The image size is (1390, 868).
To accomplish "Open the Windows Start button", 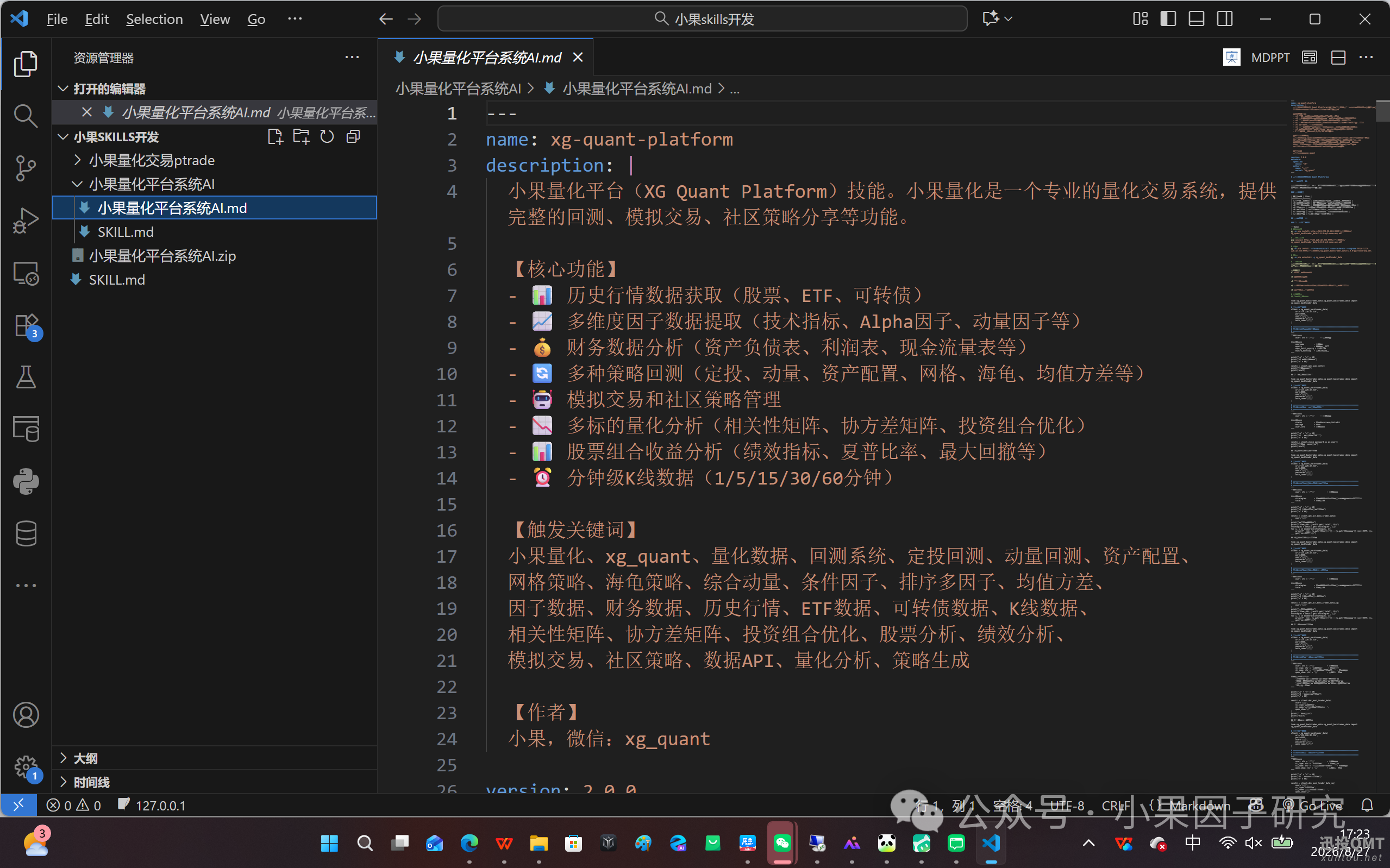I will point(329,842).
